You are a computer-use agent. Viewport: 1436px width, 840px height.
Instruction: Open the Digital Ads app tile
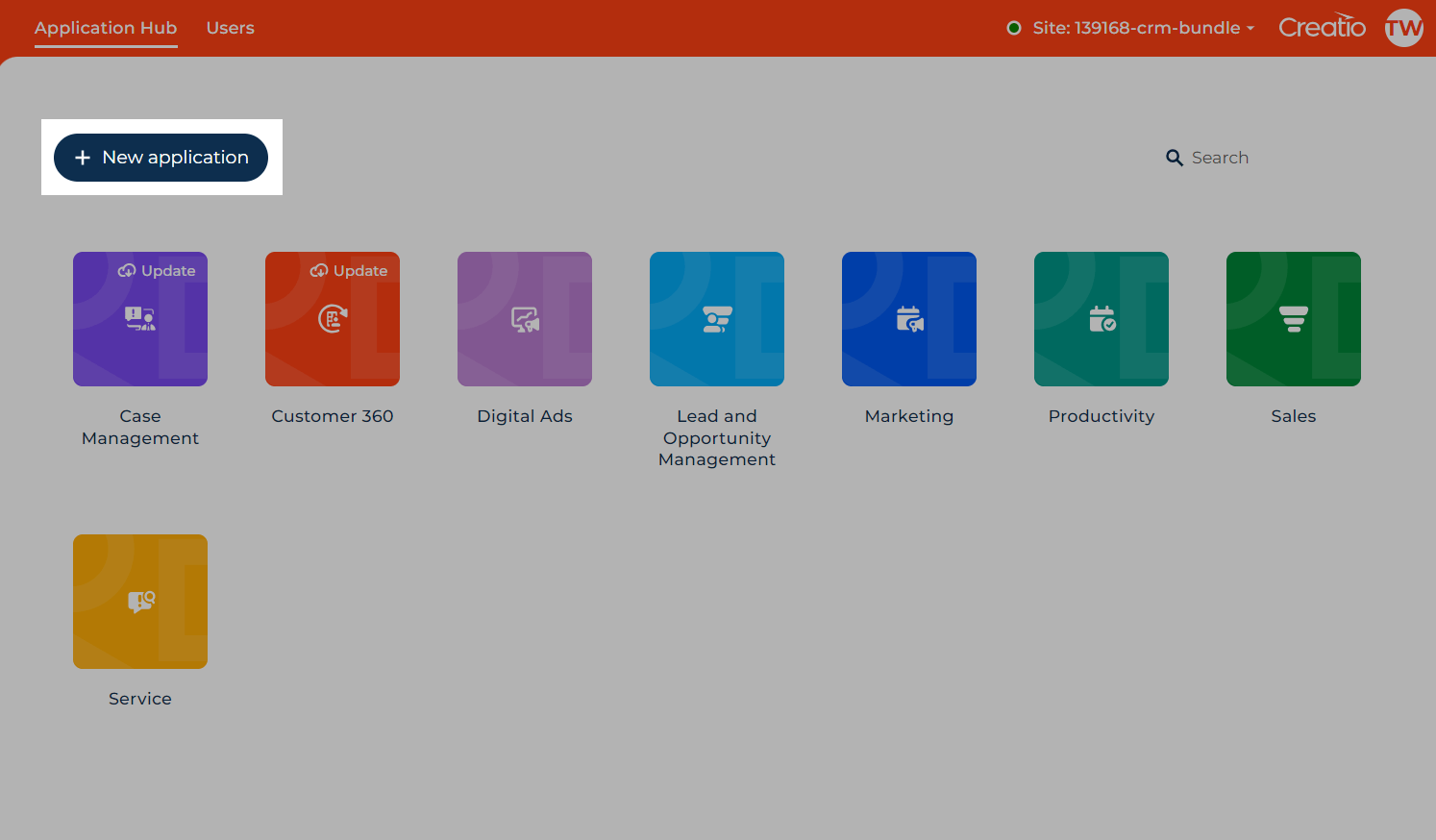coord(525,319)
